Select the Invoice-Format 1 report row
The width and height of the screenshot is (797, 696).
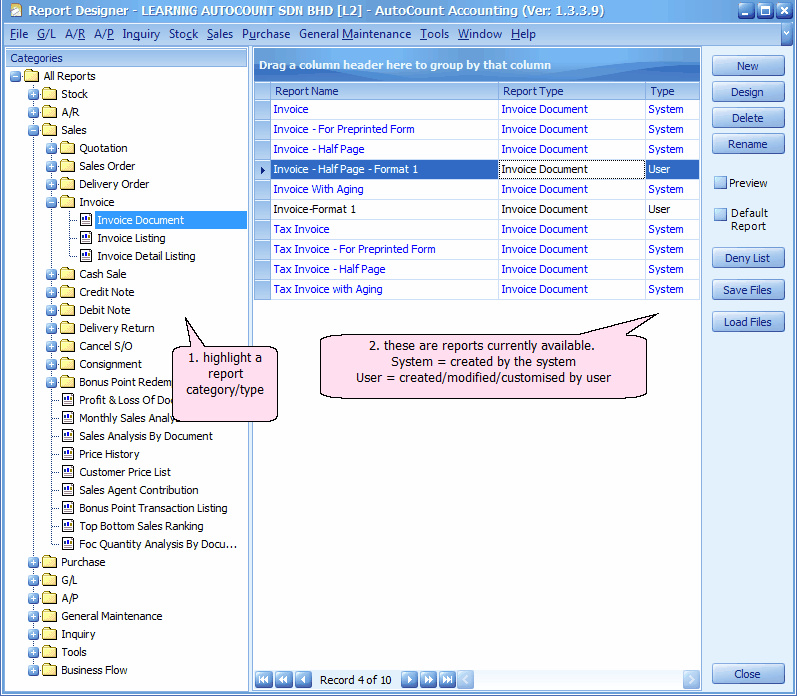(477, 209)
